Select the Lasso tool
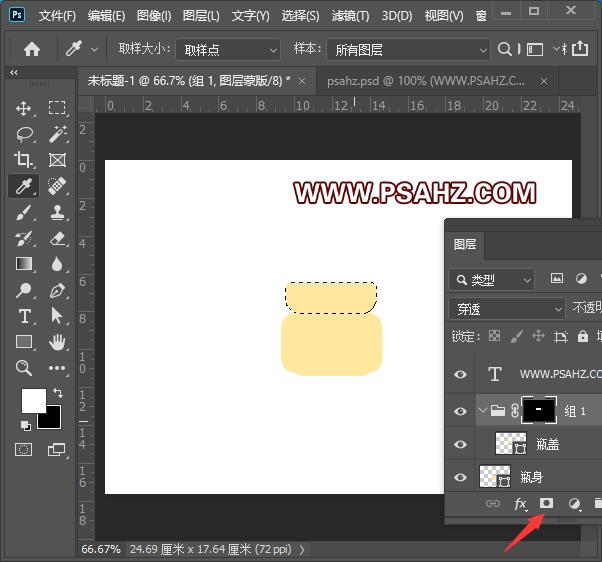The height and width of the screenshot is (562, 602). pos(25,134)
